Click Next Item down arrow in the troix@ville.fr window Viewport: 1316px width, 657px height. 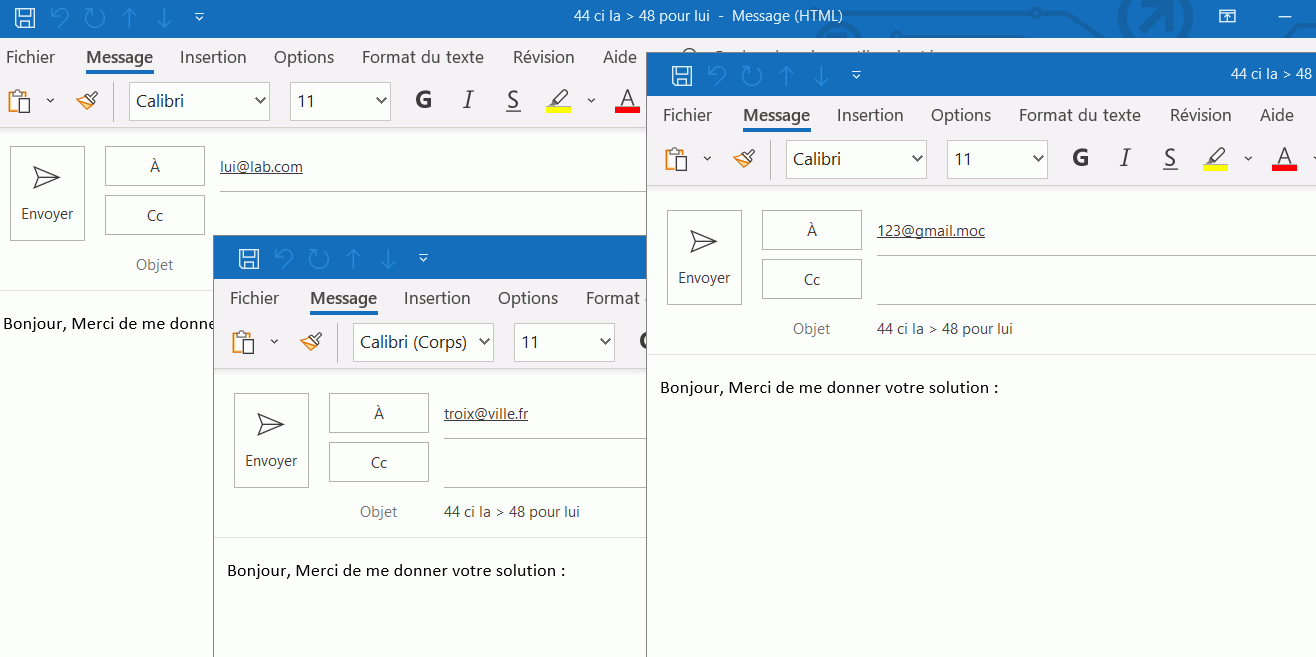[x=388, y=259]
